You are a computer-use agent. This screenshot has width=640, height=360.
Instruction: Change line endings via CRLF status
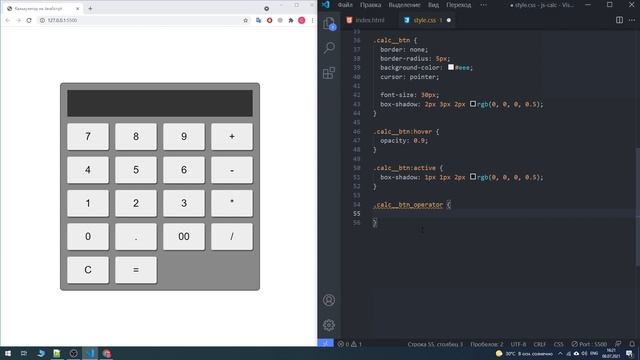coord(540,344)
